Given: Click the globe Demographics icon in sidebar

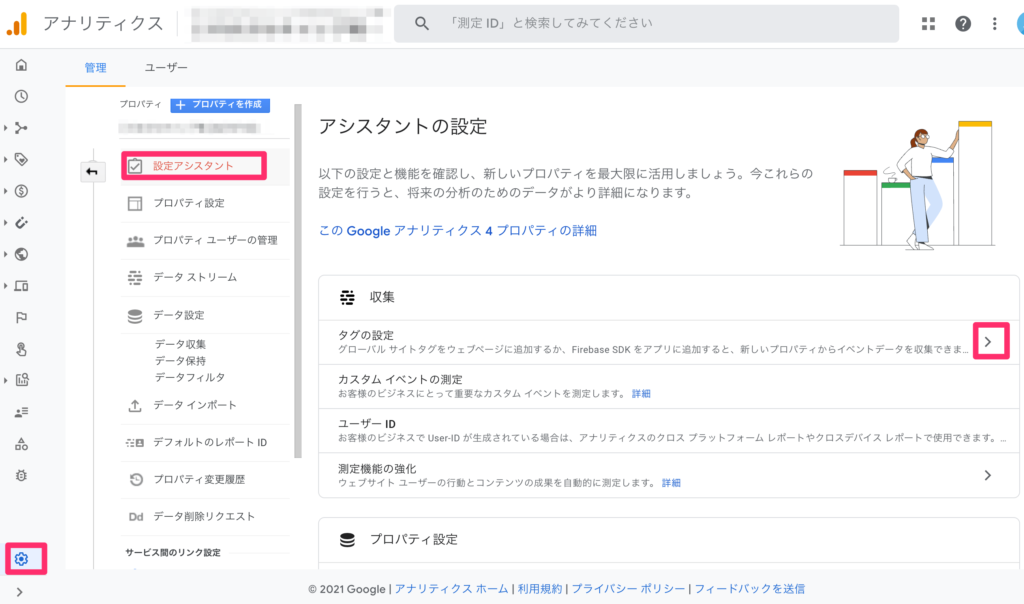Looking at the screenshot, I should (x=21, y=254).
